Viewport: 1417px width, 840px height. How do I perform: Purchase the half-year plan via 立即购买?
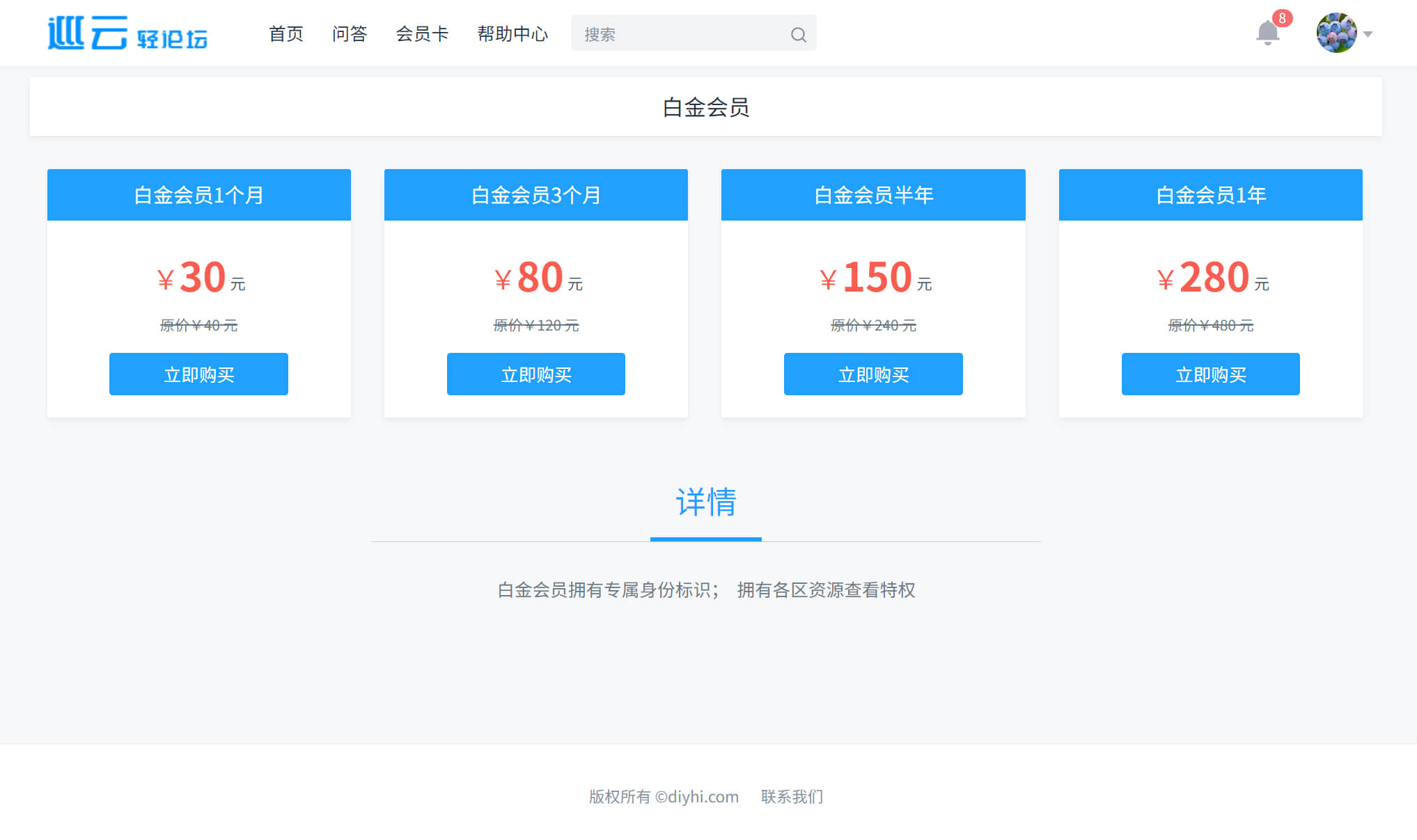coord(873,374)
